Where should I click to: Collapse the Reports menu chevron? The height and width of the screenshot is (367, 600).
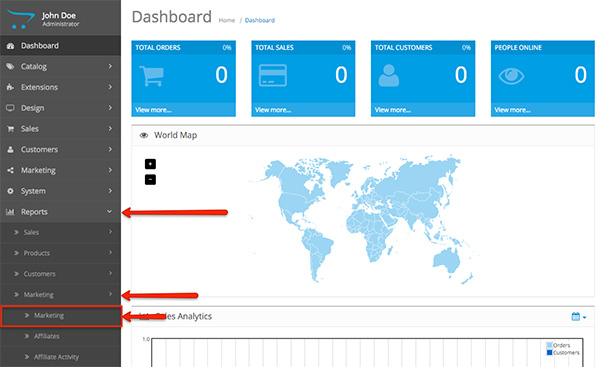click(109, 211)
